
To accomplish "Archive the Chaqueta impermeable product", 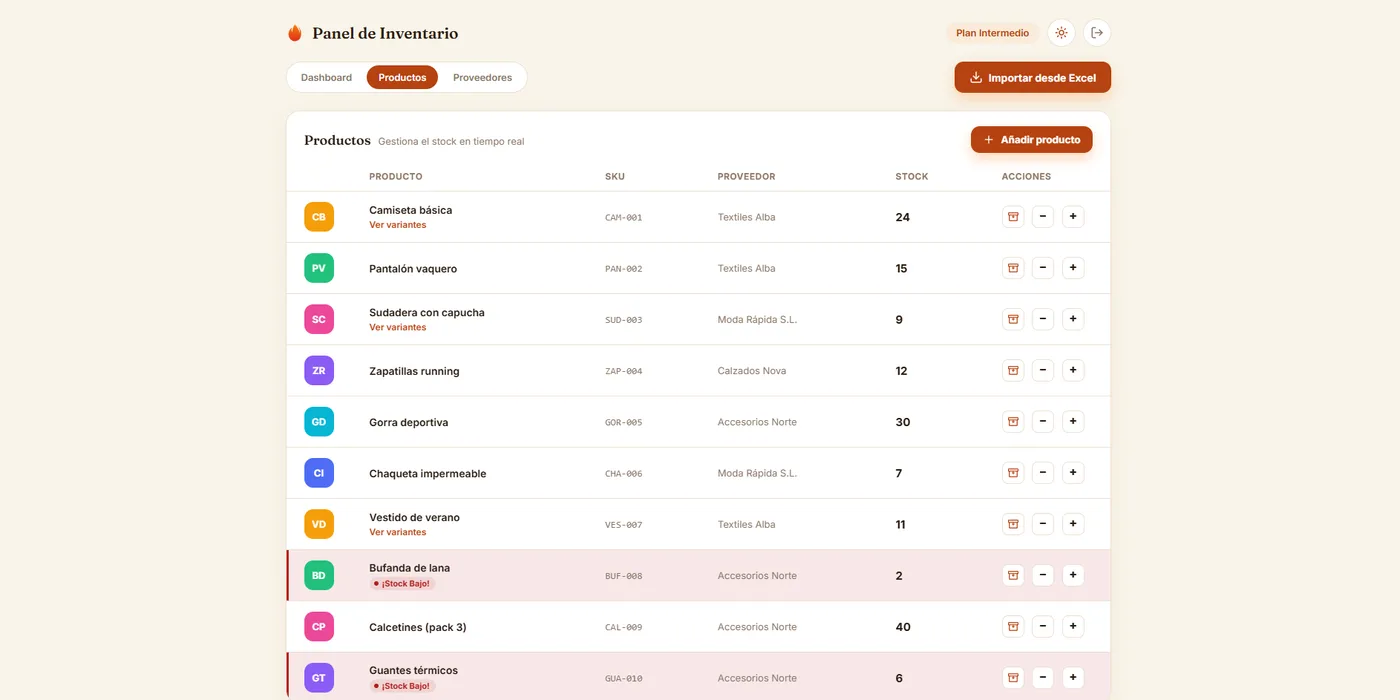I will click(1013, 472).
